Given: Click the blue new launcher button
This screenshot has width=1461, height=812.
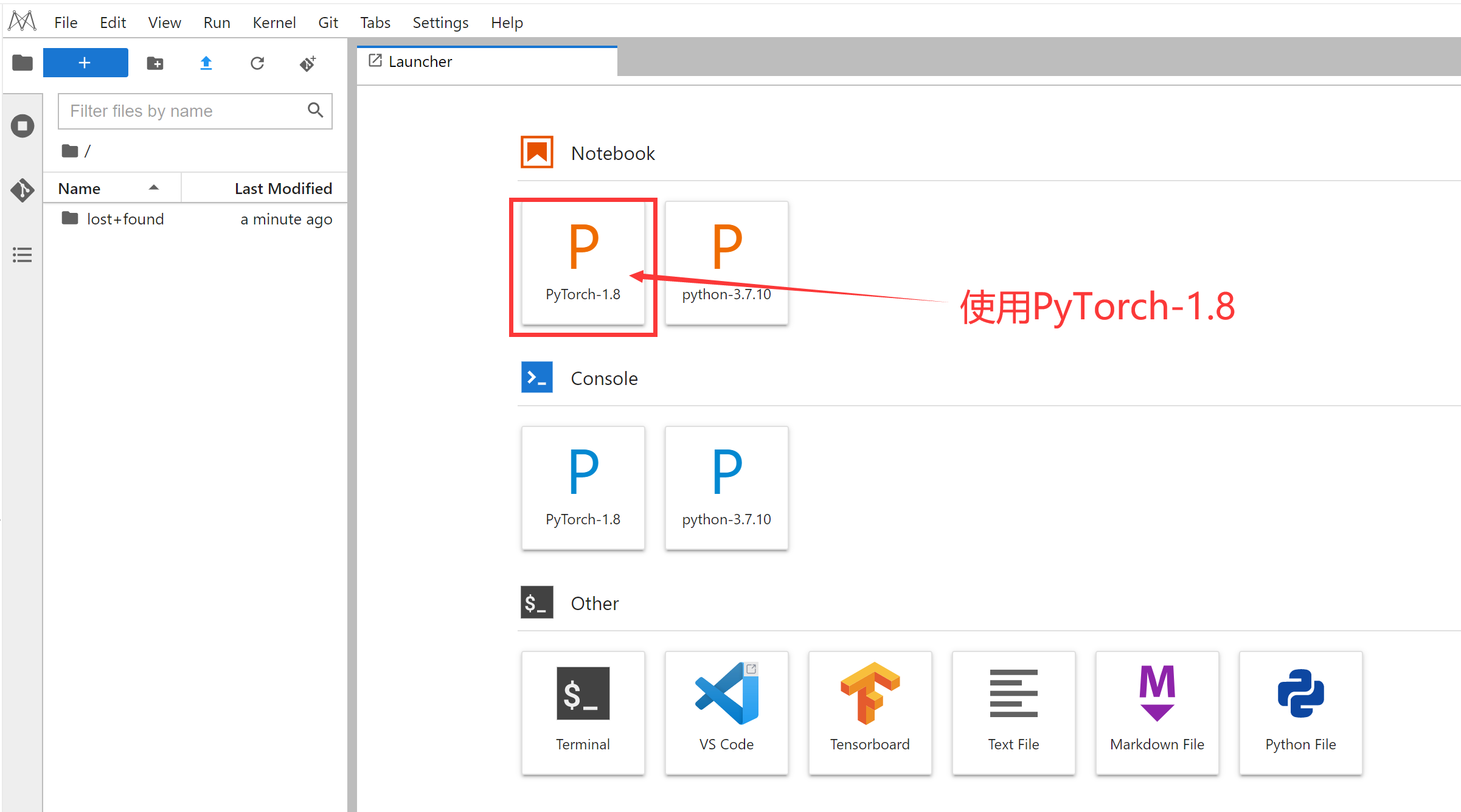Looking at the screenshot, I should (85, 63).
